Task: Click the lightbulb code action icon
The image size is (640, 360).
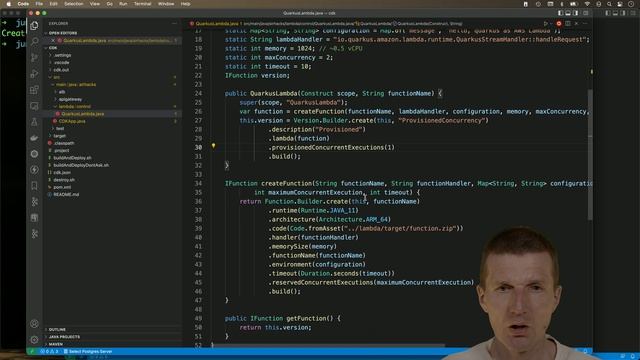Action: (x=213, y=146)
